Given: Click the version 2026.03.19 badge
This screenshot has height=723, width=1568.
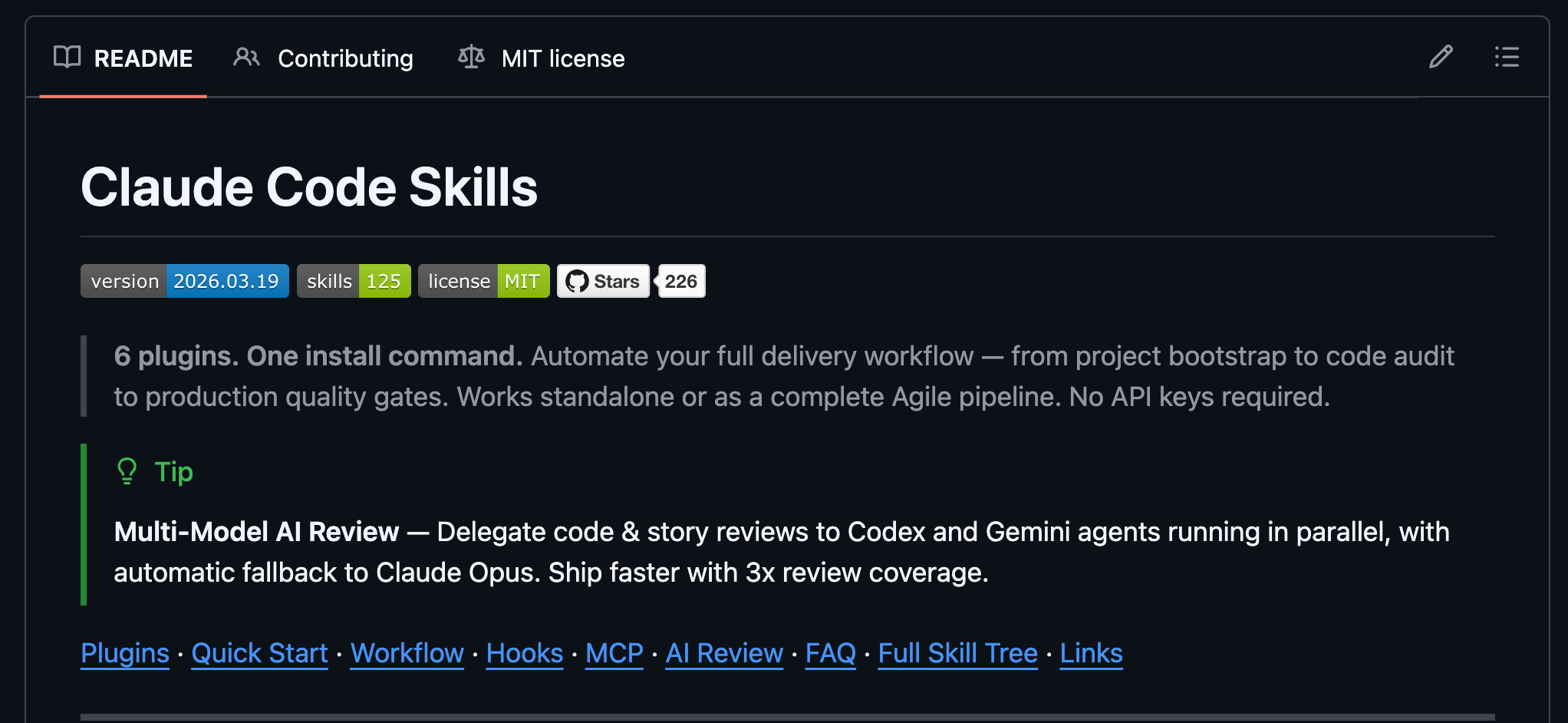Looking at the screenshot, I should click(185, 281).
